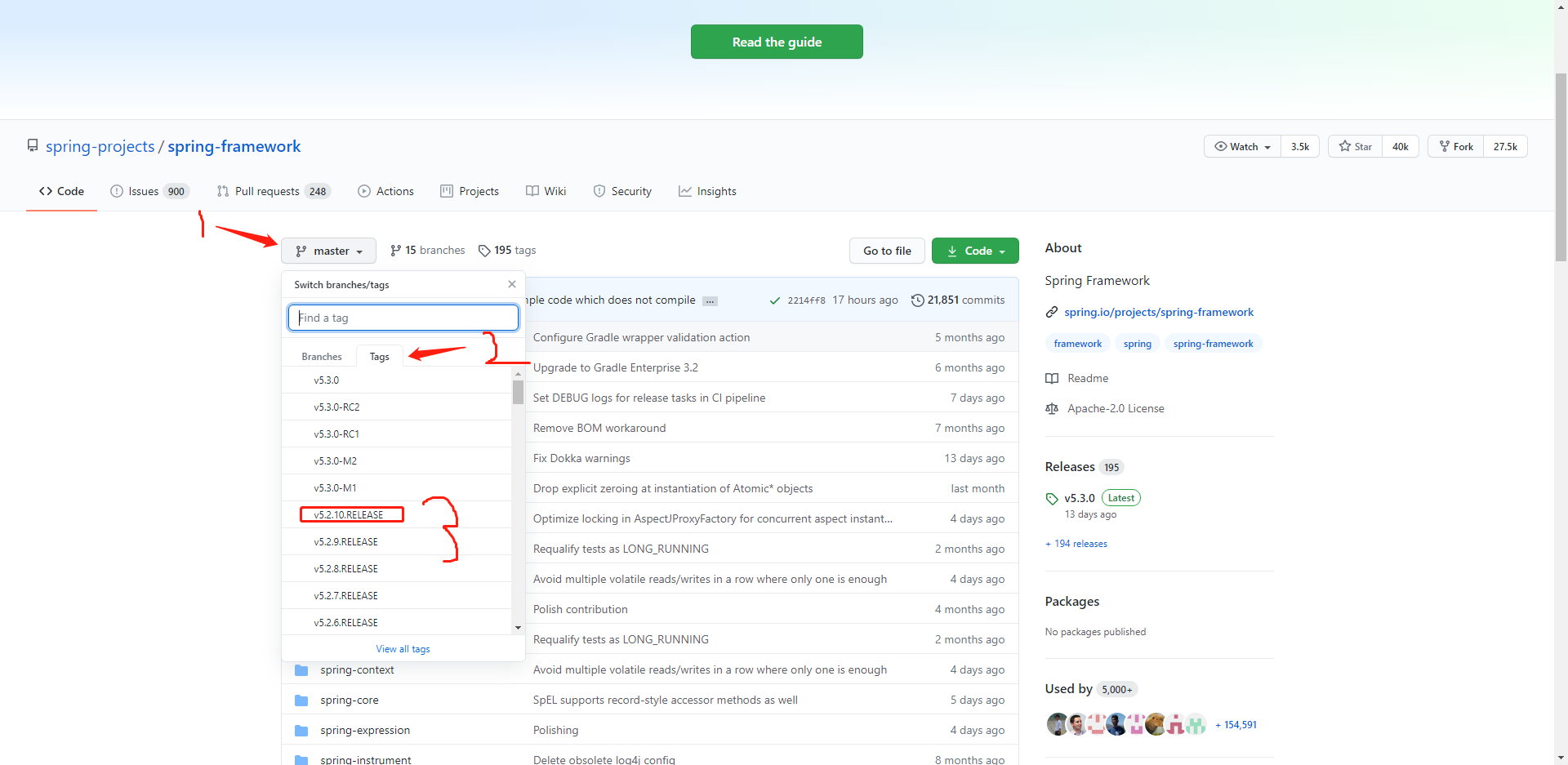Switch to the Pull requests tab

point(273,191)
